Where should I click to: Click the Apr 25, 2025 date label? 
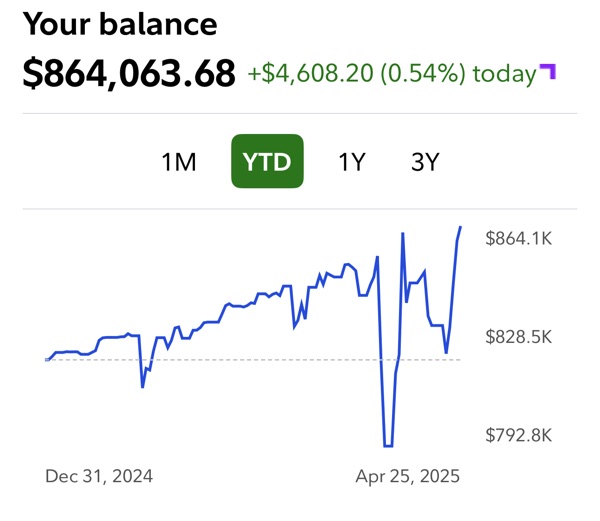point(408,476)
